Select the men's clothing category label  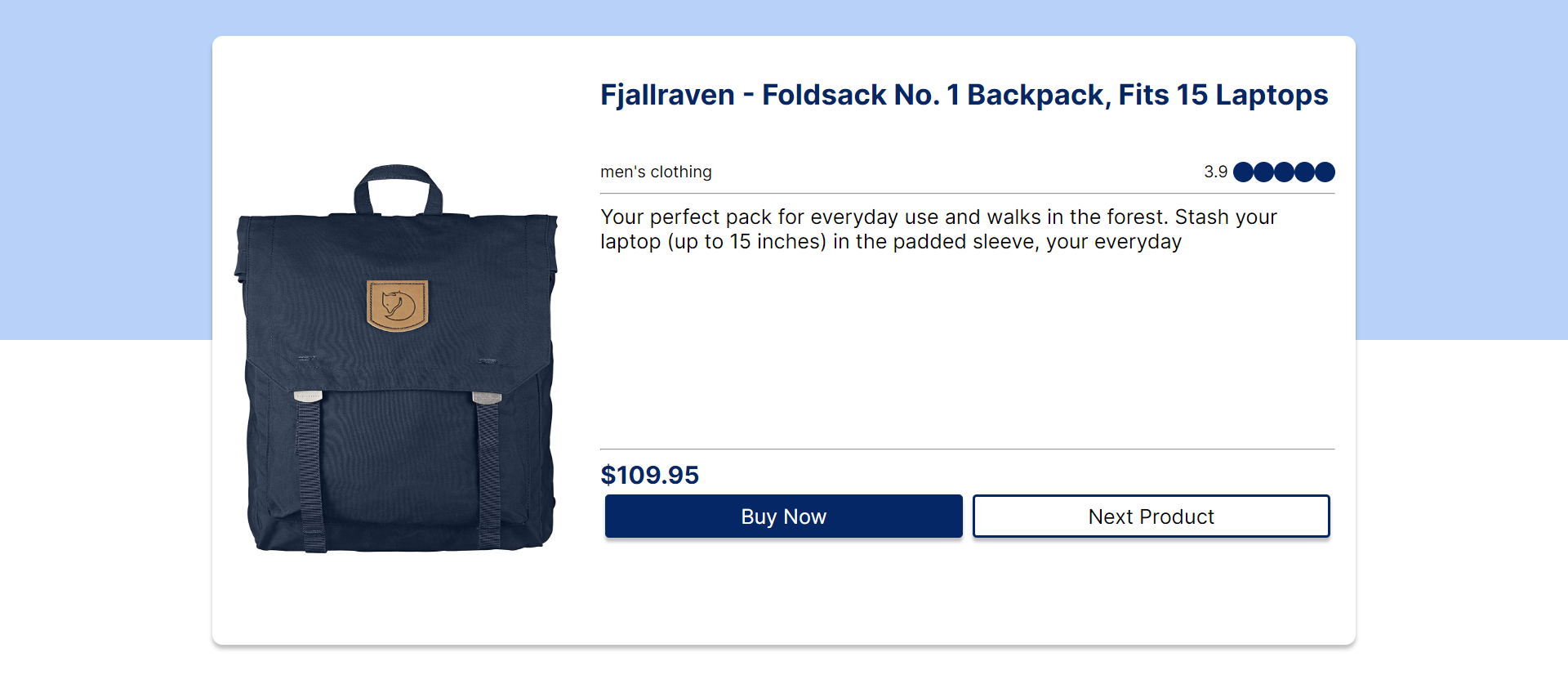coord(656,172)
